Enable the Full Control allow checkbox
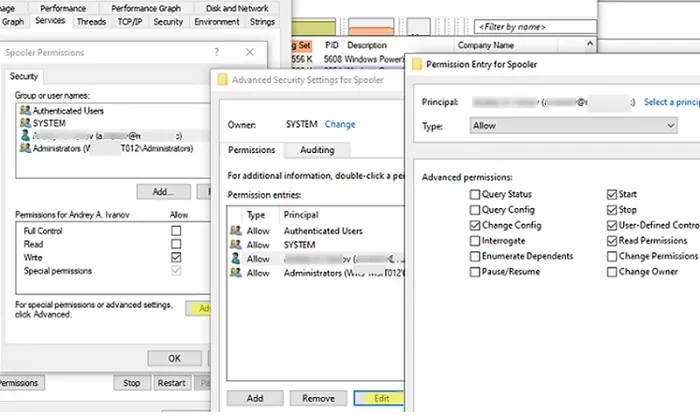This screenshot has width=700, height=418. [176, 230]
